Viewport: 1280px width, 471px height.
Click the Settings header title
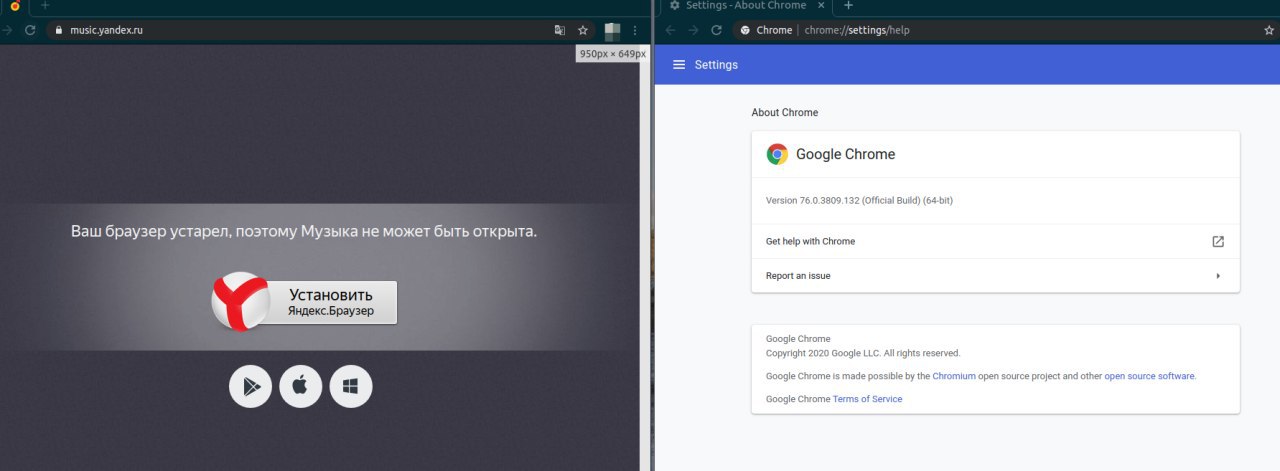click(716, 65)
